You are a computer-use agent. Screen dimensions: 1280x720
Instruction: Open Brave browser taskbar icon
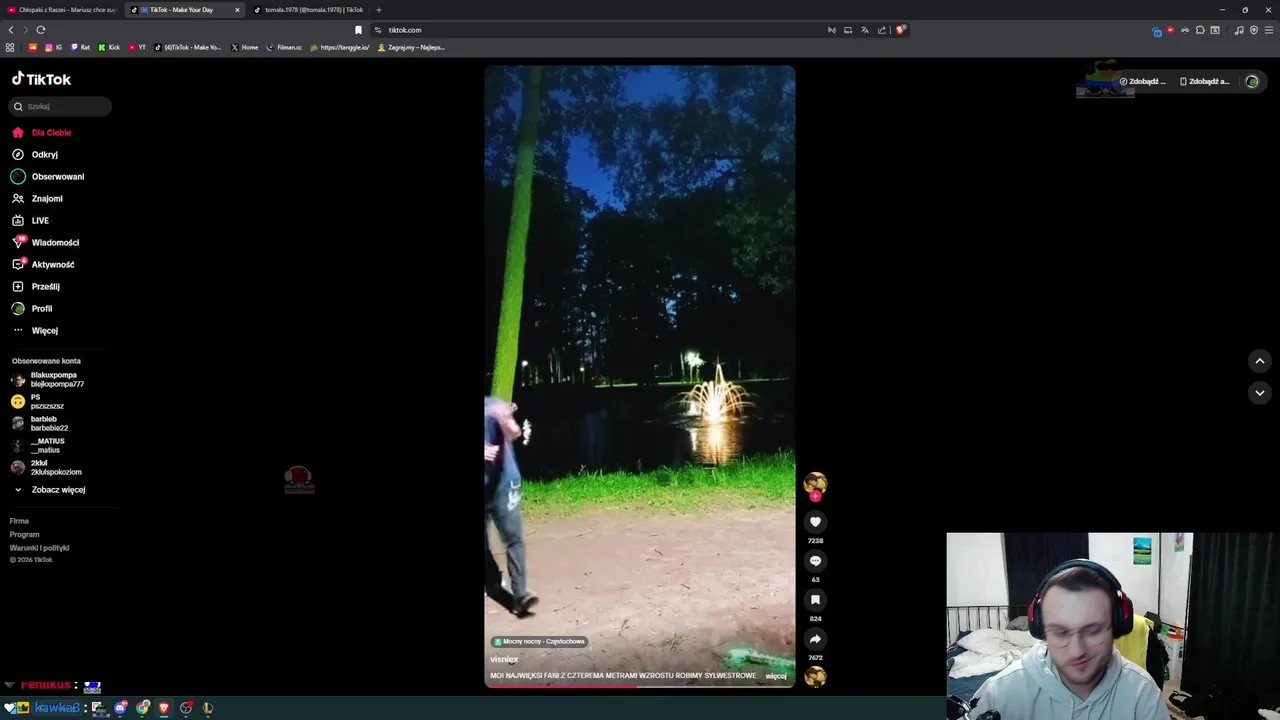tap(164, 708)
